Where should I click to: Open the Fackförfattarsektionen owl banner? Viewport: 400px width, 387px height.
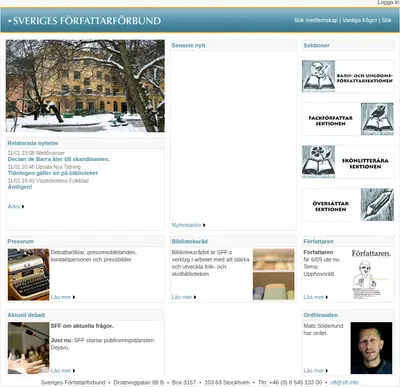[348, 119]
